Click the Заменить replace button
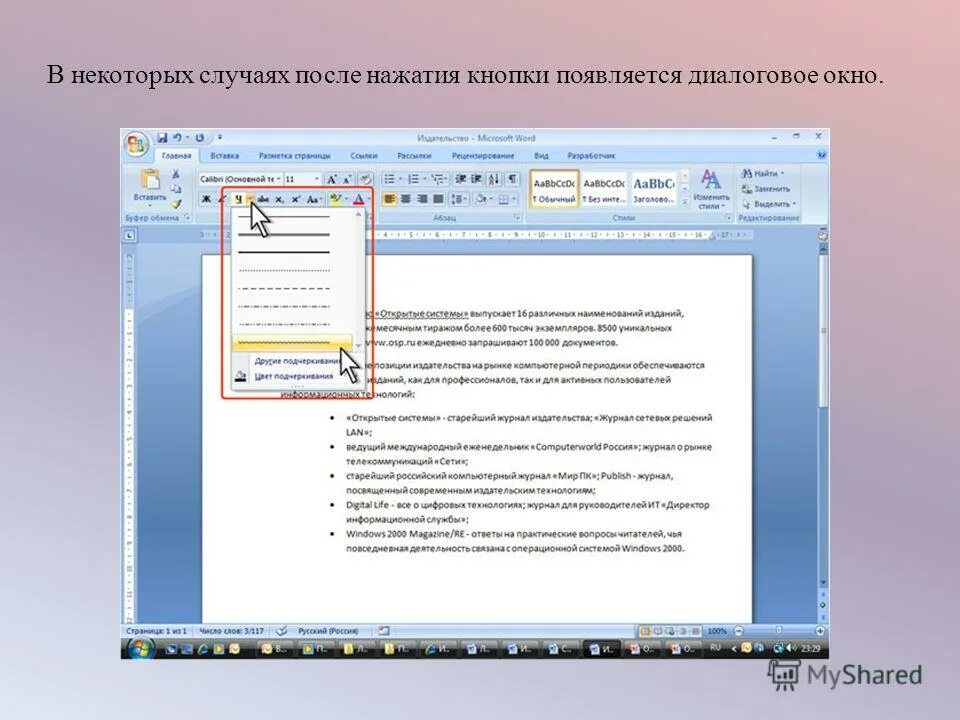The image size is (960, 720). (766, 189)
